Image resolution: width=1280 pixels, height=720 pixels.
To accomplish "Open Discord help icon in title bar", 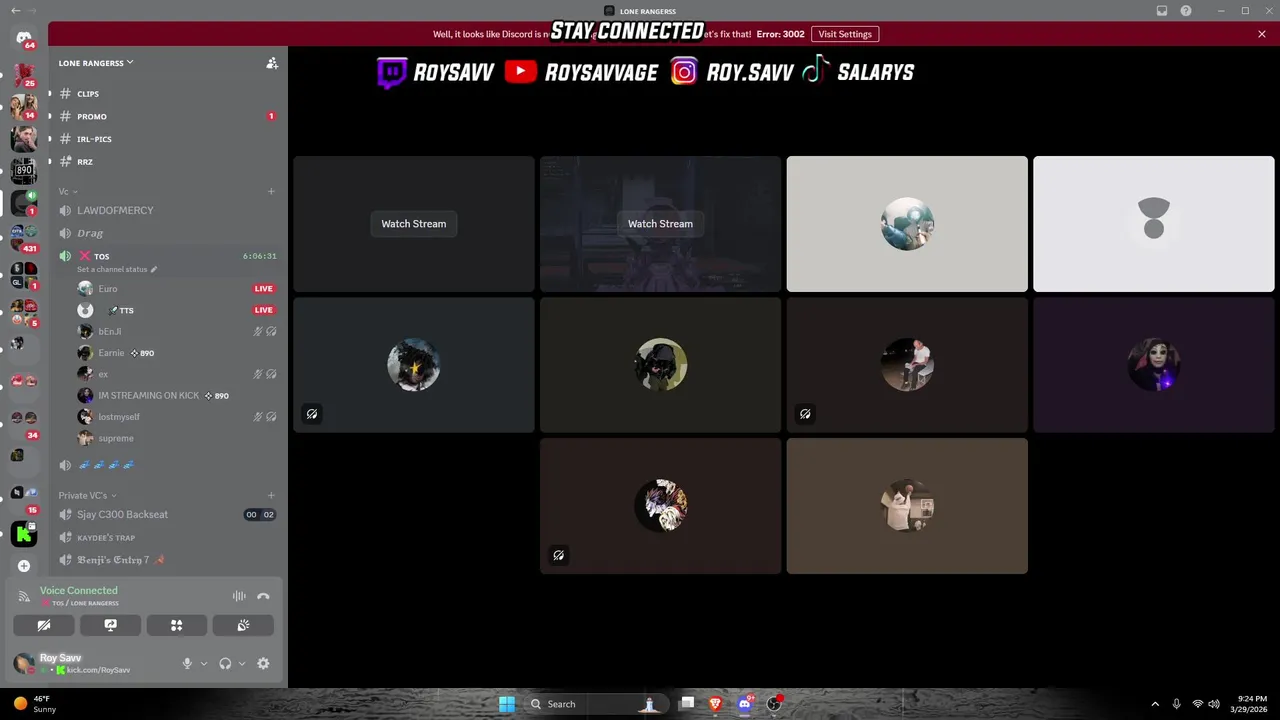I will point(1186,11).
